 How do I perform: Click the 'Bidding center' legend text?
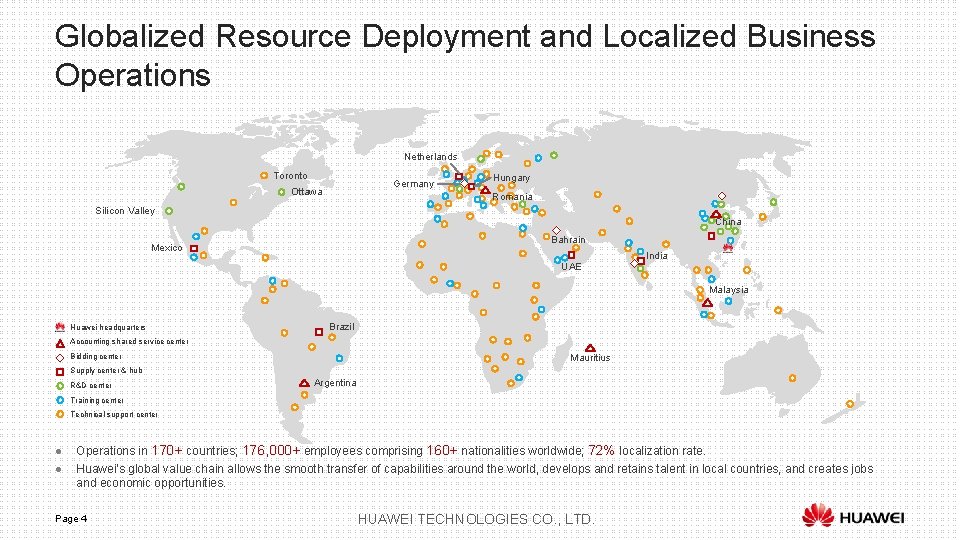click(96, 356)
